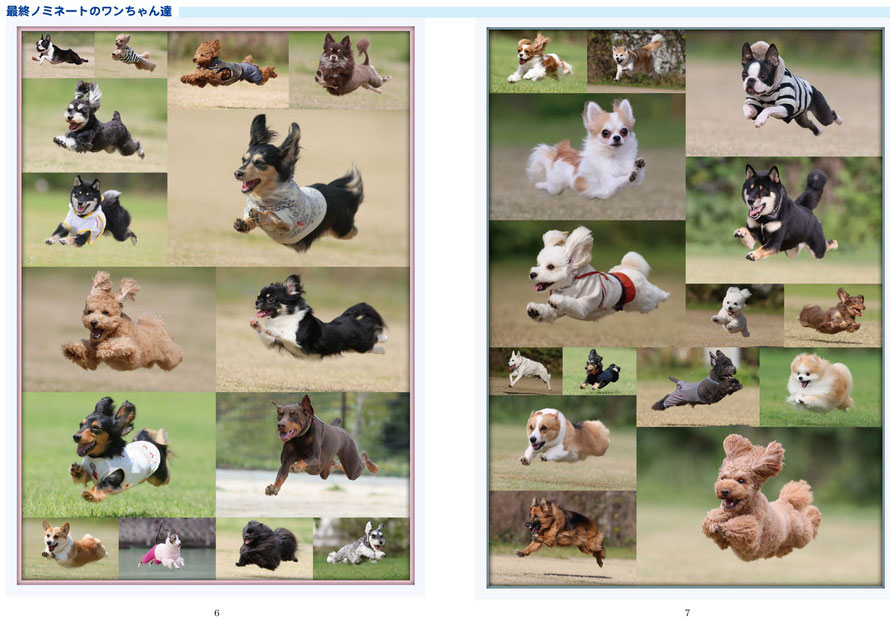Open the small black dachshund on grass photo
Viewport: 890px width, 620px height.
tap(599, 371)
